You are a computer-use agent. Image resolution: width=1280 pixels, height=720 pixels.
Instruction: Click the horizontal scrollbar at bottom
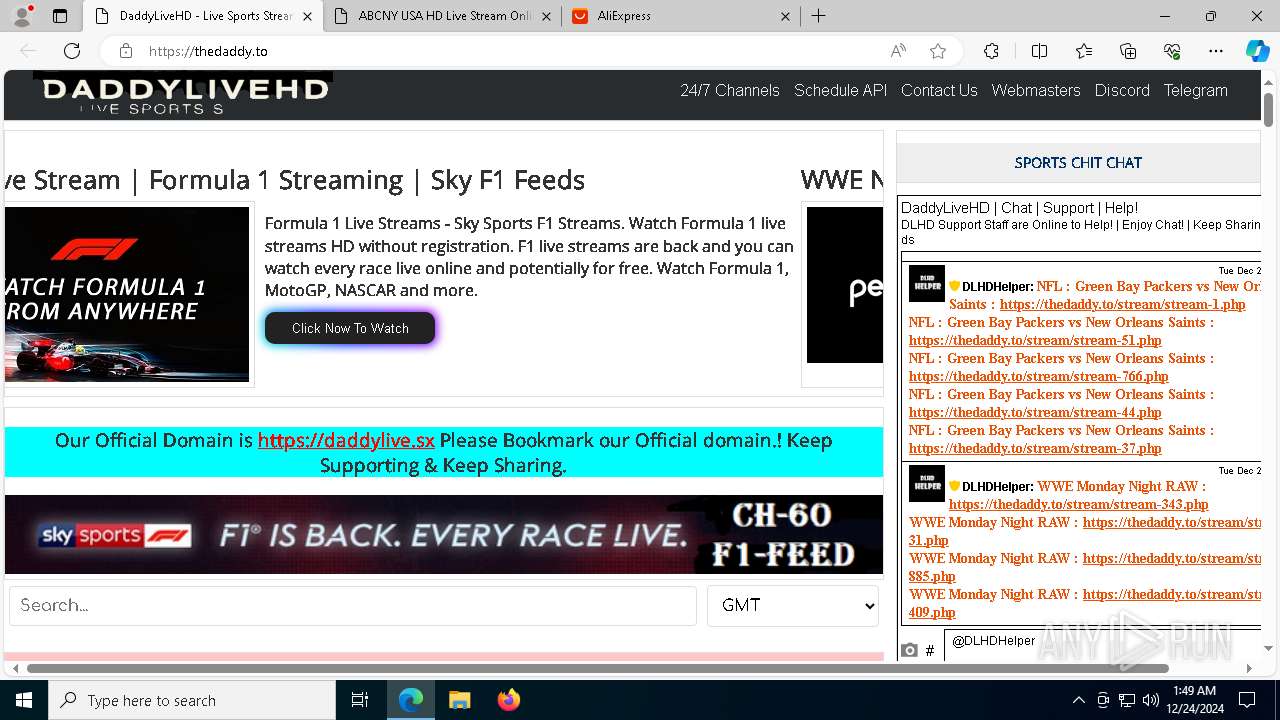point(598,668)
